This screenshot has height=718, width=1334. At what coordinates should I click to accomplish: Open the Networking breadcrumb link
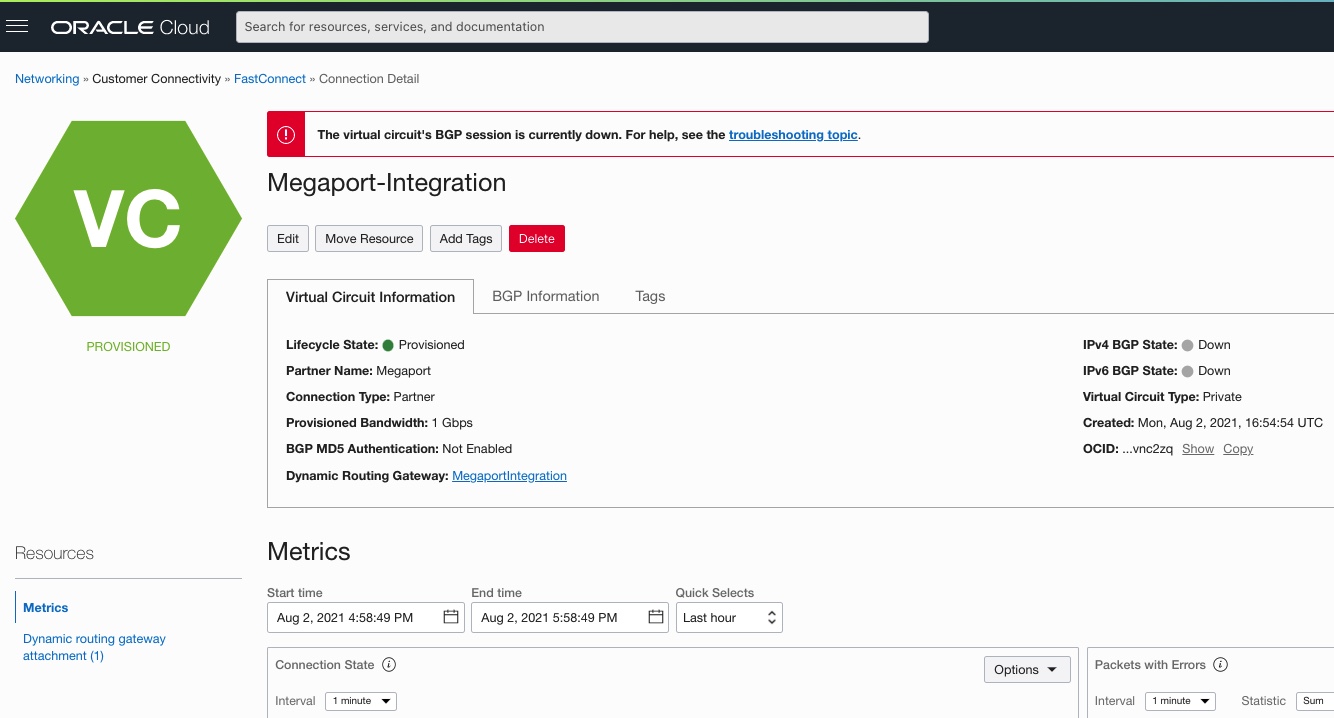coord(47,79)
